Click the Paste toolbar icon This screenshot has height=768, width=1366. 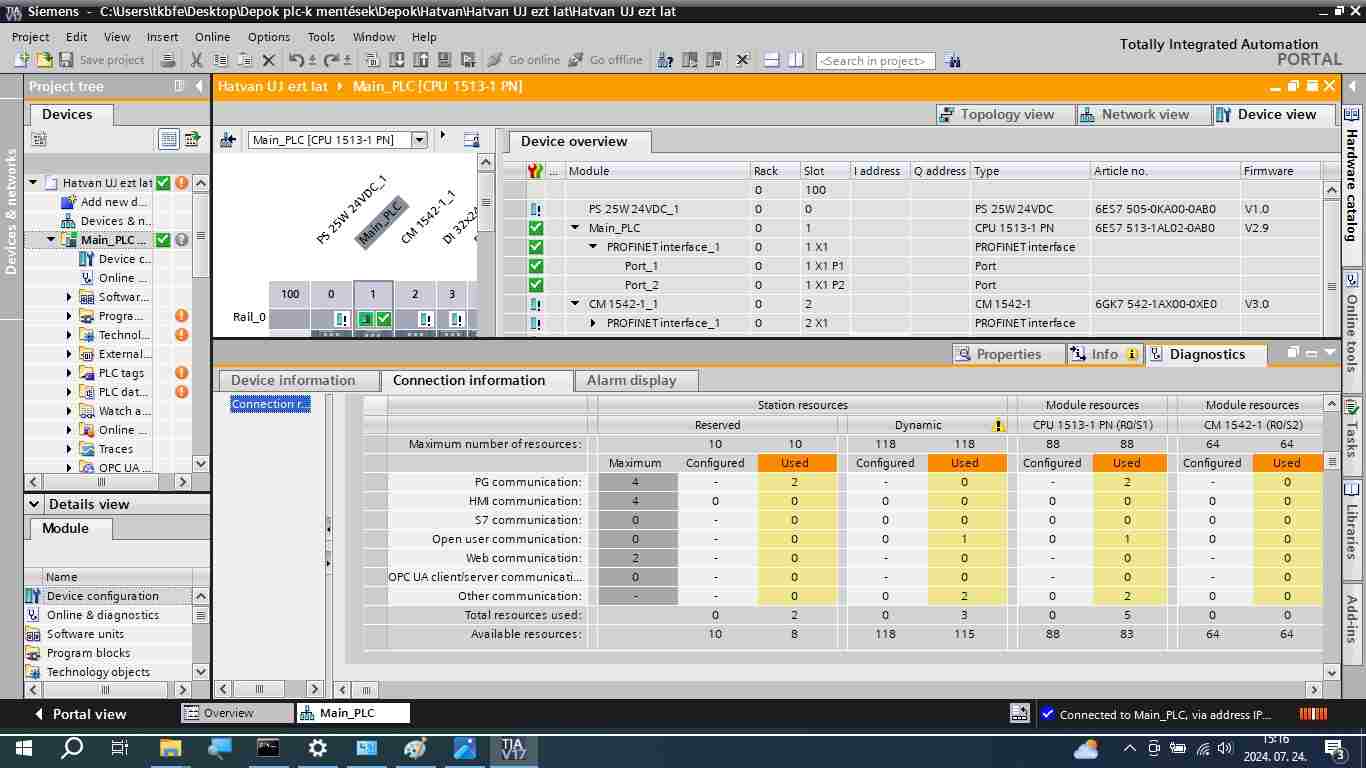pos(244,60)
